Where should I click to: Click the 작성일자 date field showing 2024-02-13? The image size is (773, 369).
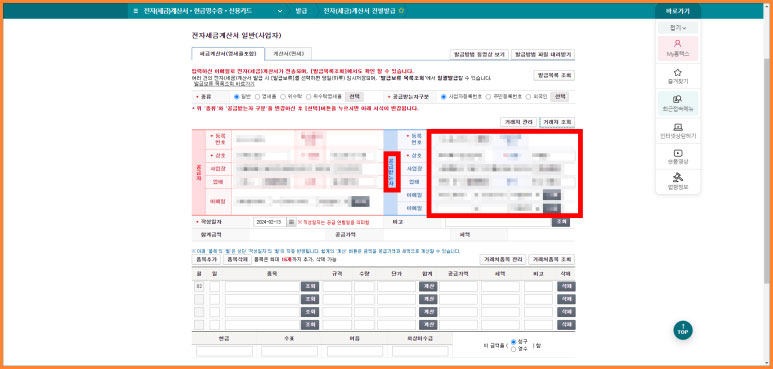click(x=270, y=222)
